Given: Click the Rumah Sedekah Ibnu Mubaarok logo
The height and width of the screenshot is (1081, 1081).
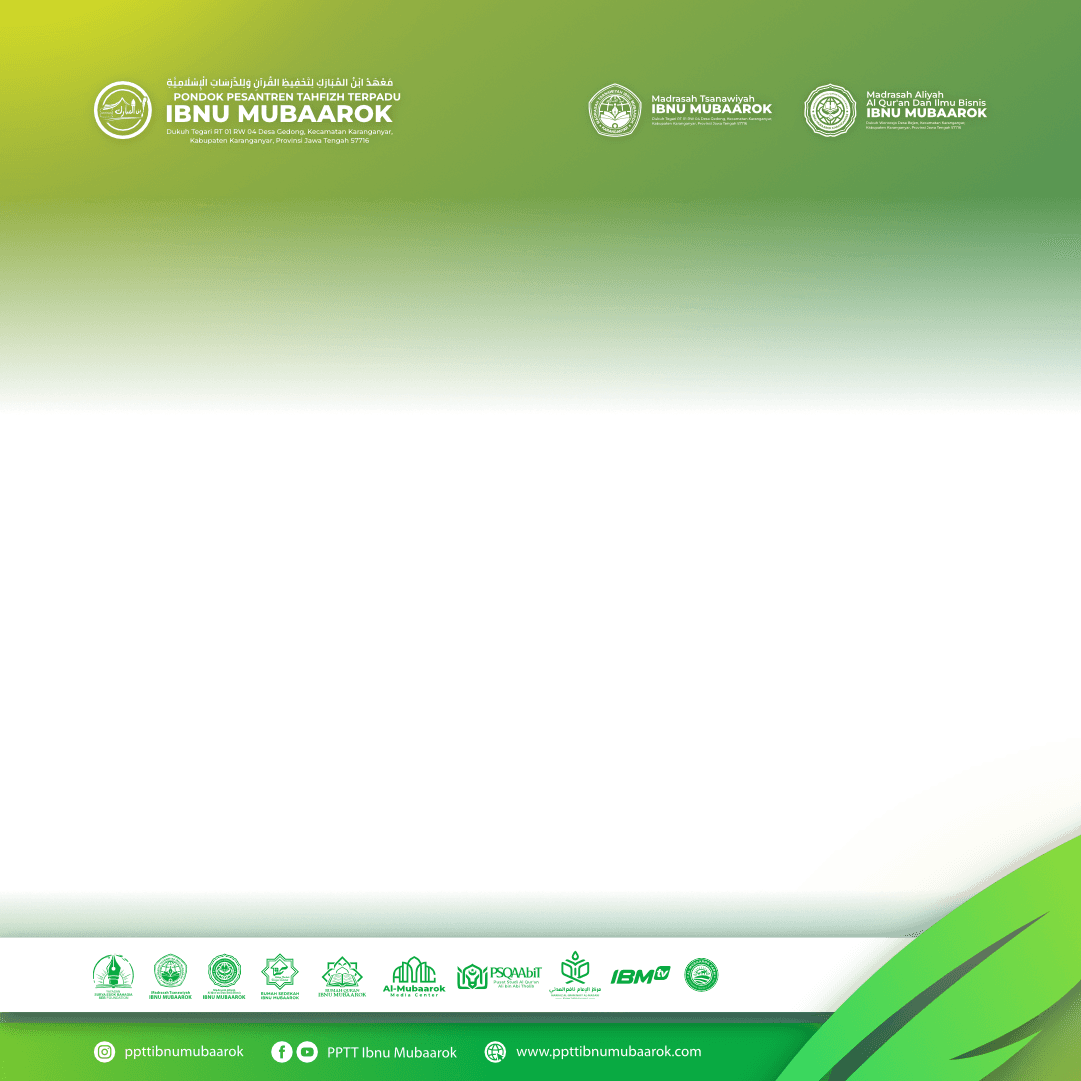Looking at the screenshot, I should click(x=280, y=976).
